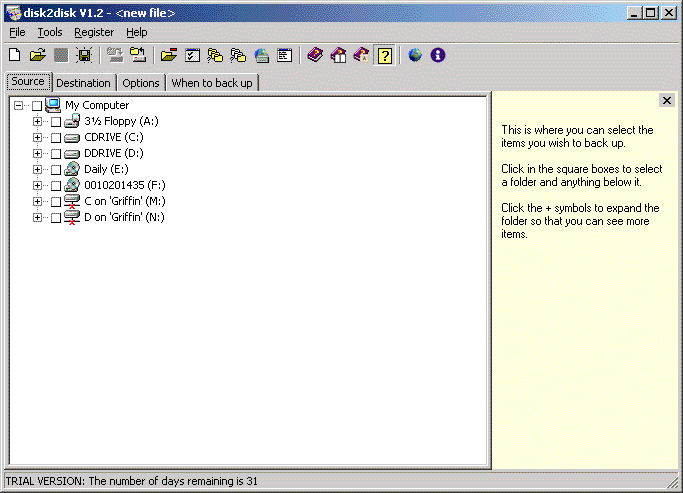Expand the DDRIVE (D:) node
The width and height of the screenshot is (683, 493).
click(37, 153)
